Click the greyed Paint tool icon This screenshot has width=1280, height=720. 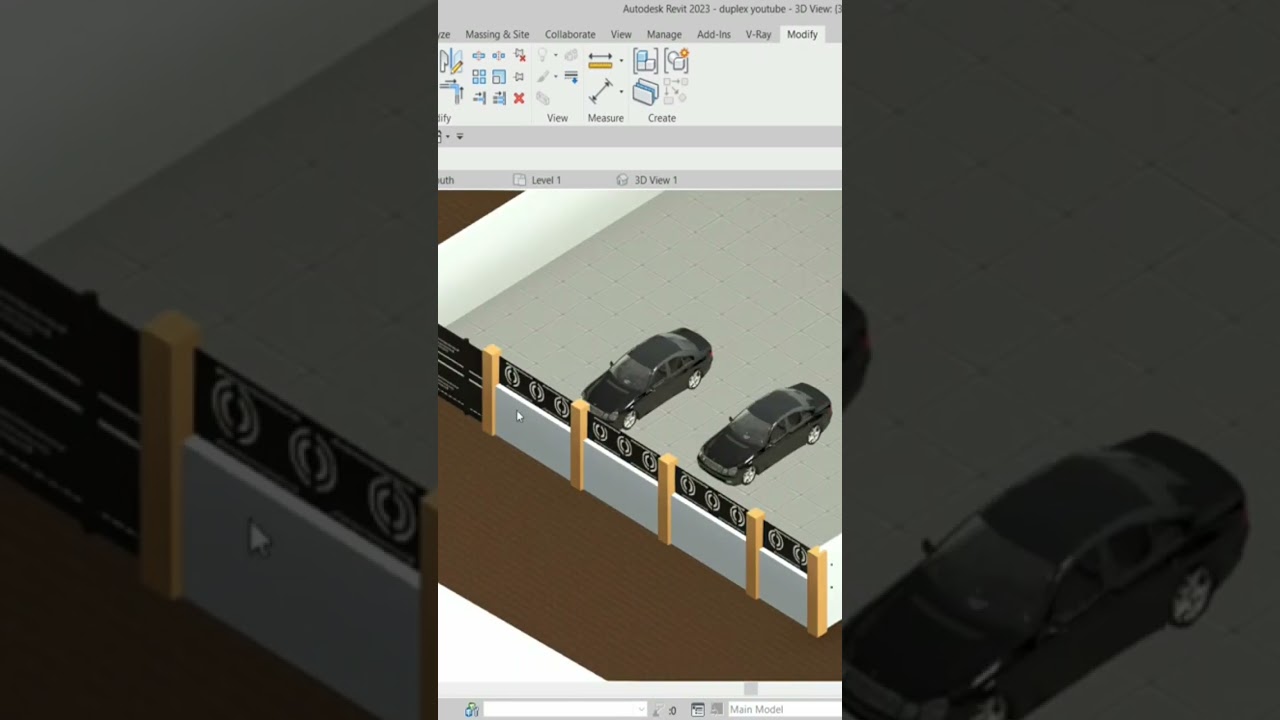543,98
